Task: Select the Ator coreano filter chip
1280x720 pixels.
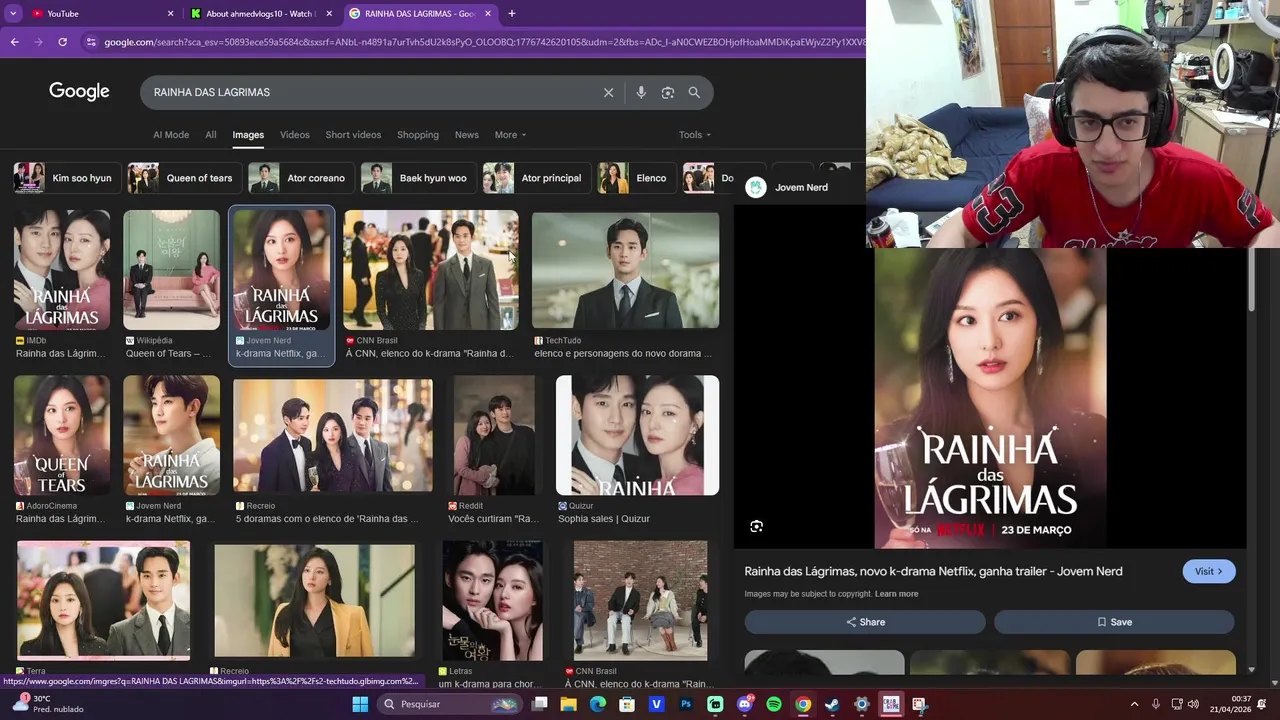Action: [301, 178]
